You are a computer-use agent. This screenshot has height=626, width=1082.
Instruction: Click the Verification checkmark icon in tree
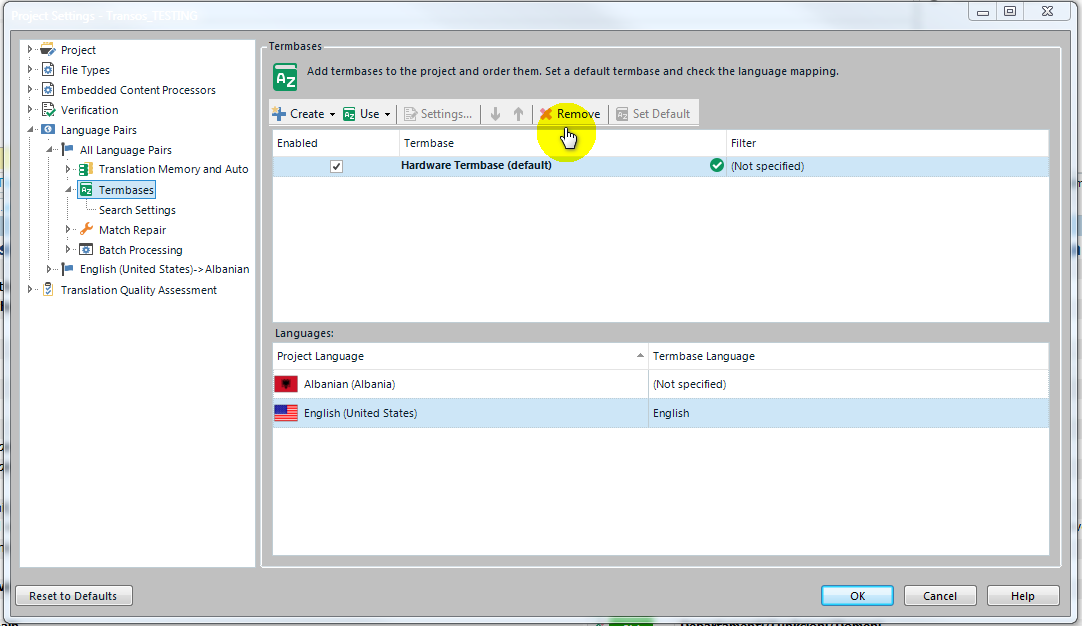[48, 110]
